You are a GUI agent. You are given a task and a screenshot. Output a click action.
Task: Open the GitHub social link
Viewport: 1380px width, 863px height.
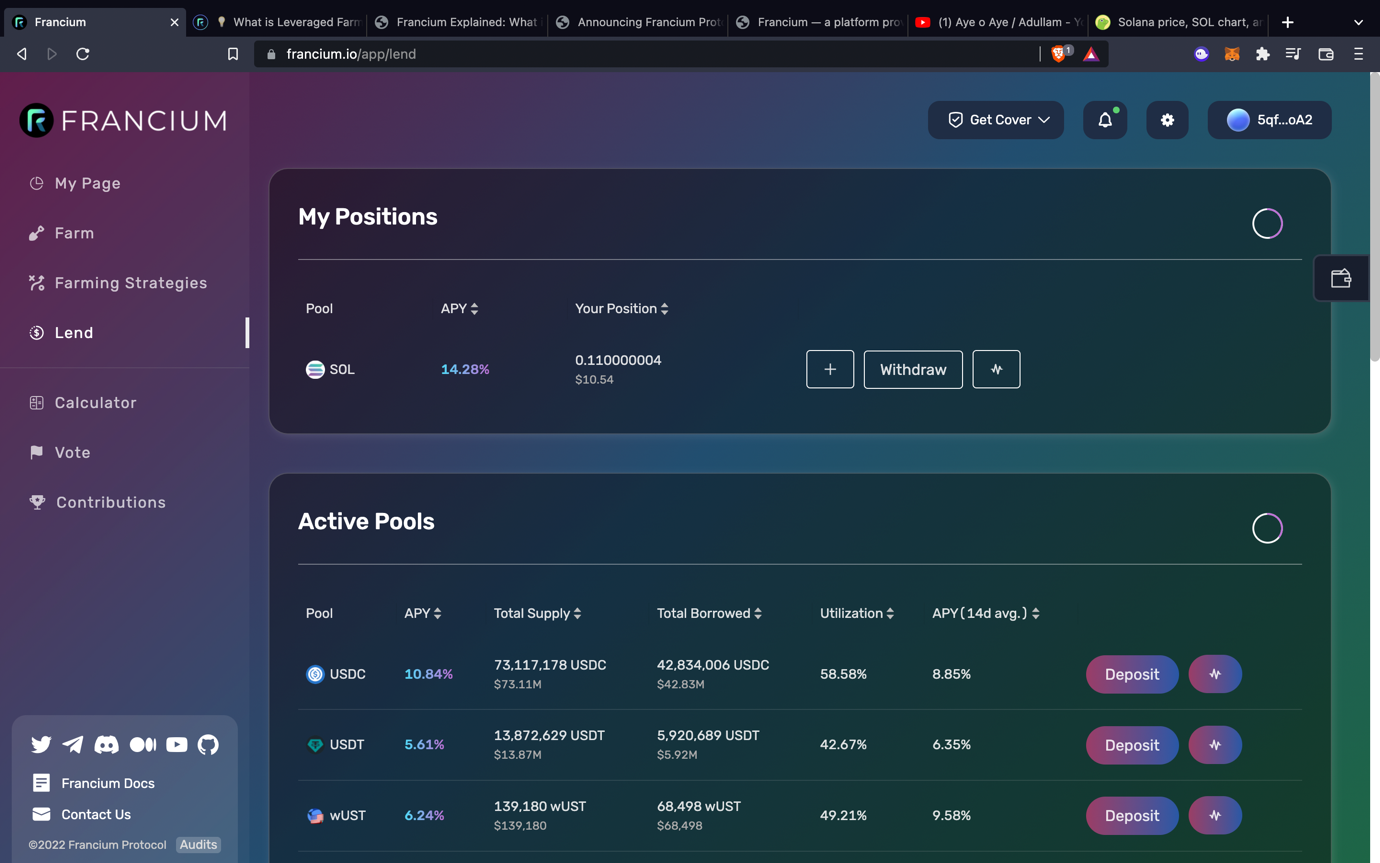208,744
